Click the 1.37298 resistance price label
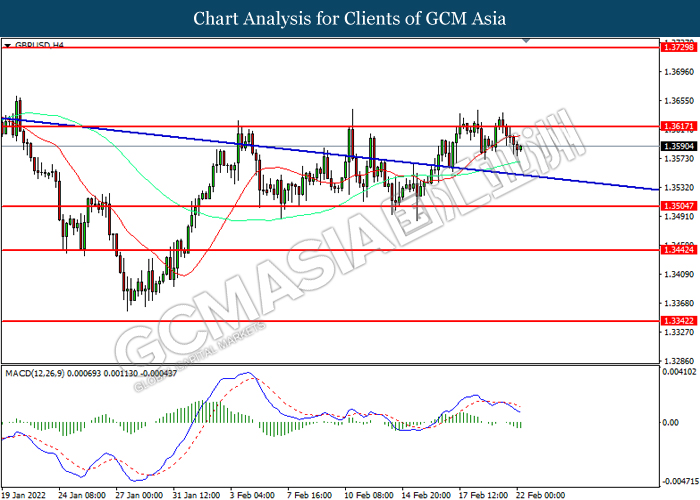Screen dimensions: 700x500 tap(679, 47)
